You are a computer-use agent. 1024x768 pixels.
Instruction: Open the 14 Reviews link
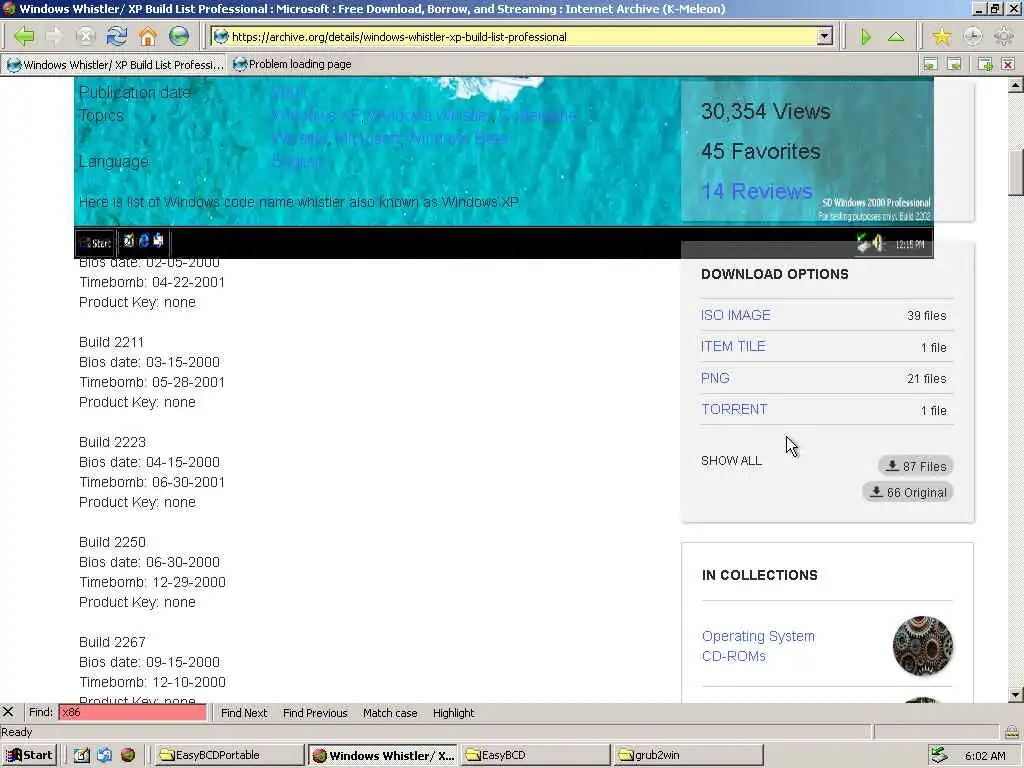(756, 191)
